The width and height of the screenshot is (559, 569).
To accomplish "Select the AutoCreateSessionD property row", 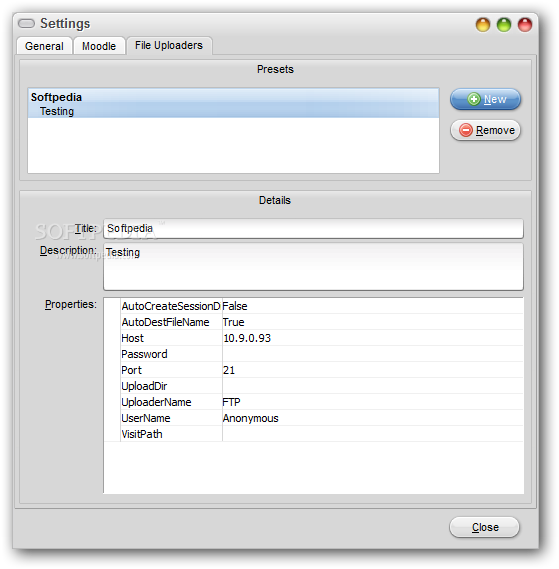I will (171, 306).
